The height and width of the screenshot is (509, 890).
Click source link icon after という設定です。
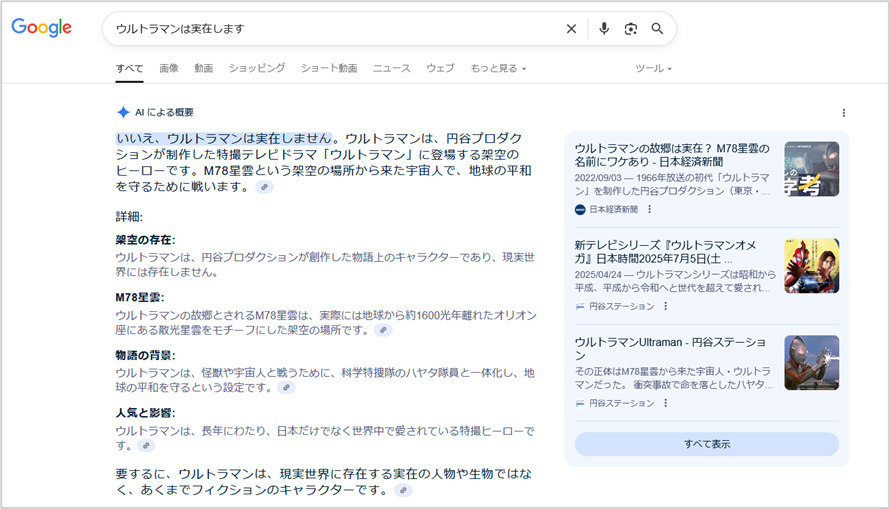pyautogui.click(x=286, y=388)
